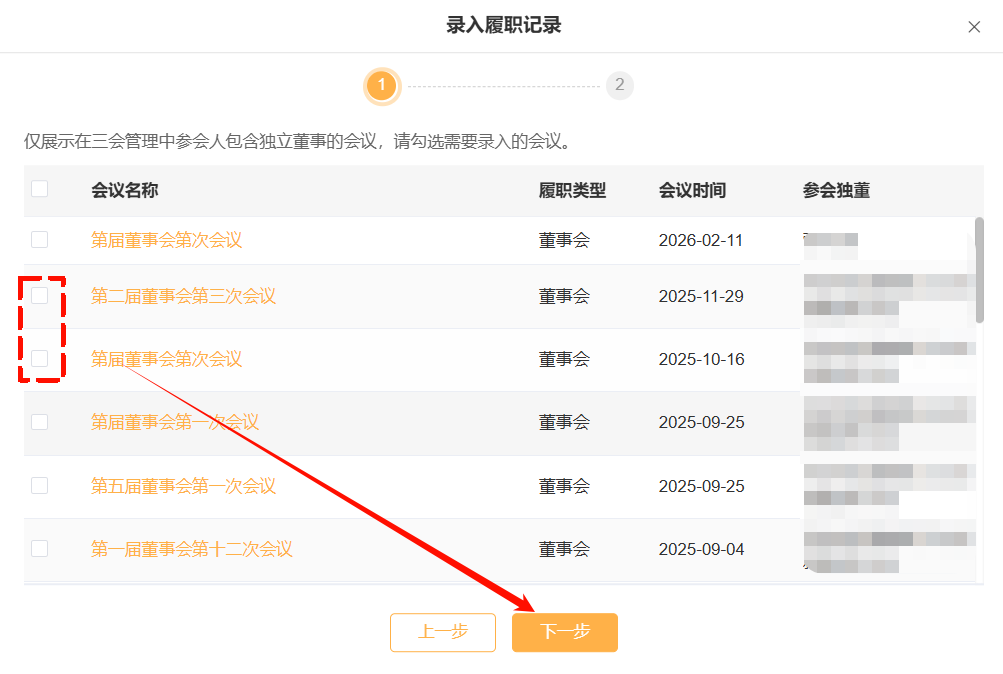
Task: Toggle the select-all checkbox in table header
Action: (39, 189)
